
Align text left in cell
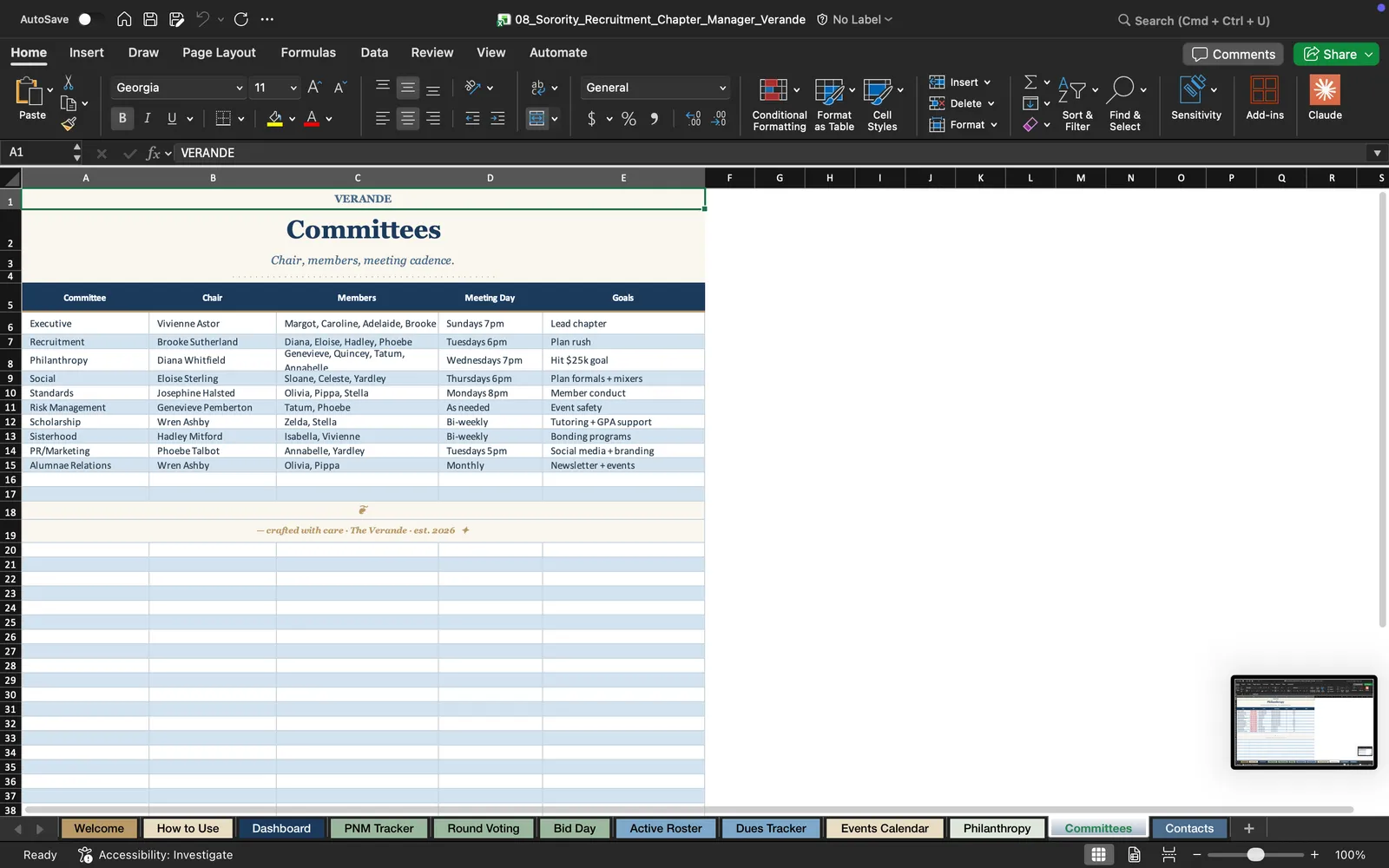(382, 118)
